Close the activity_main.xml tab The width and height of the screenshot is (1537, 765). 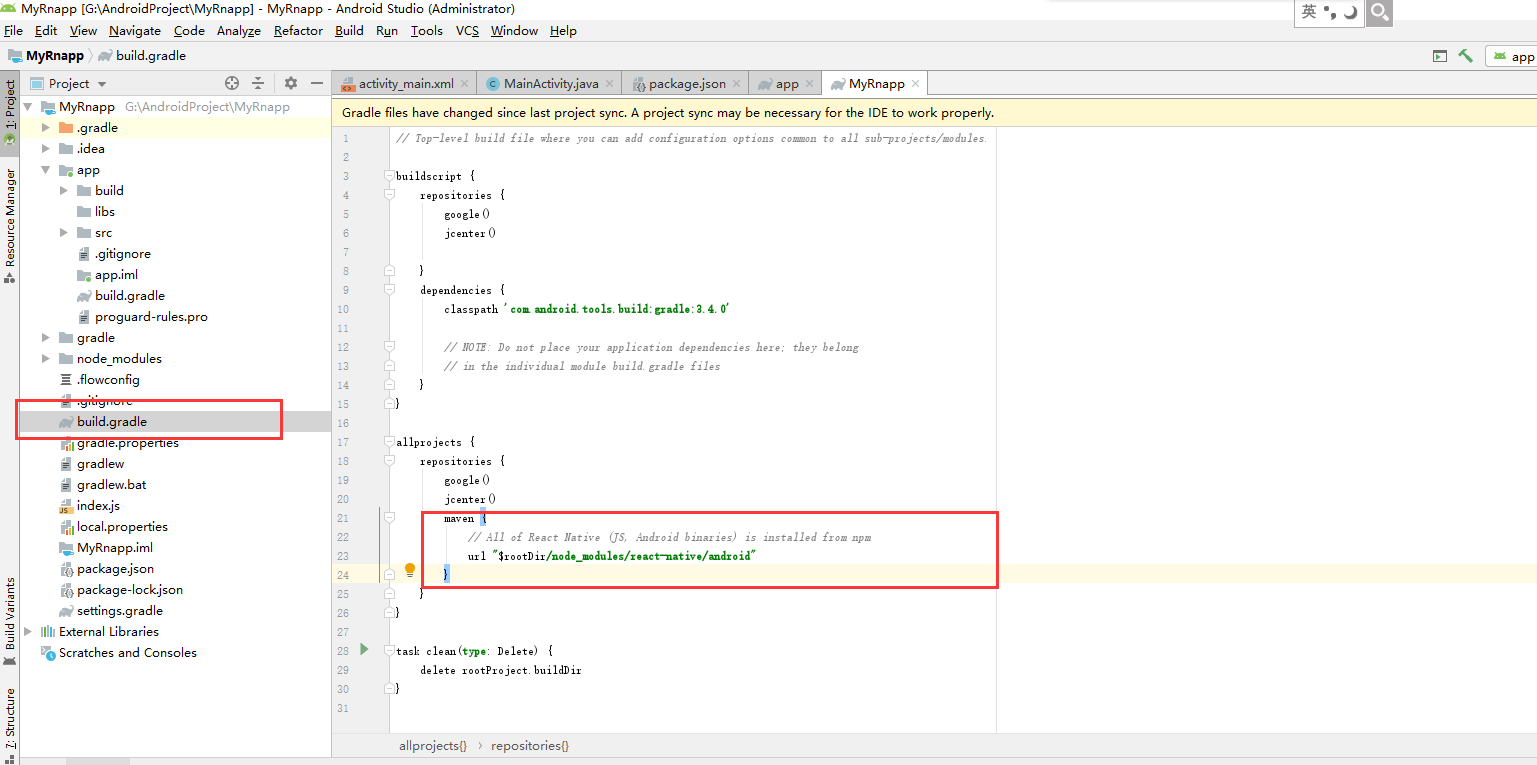pos(464,84)
